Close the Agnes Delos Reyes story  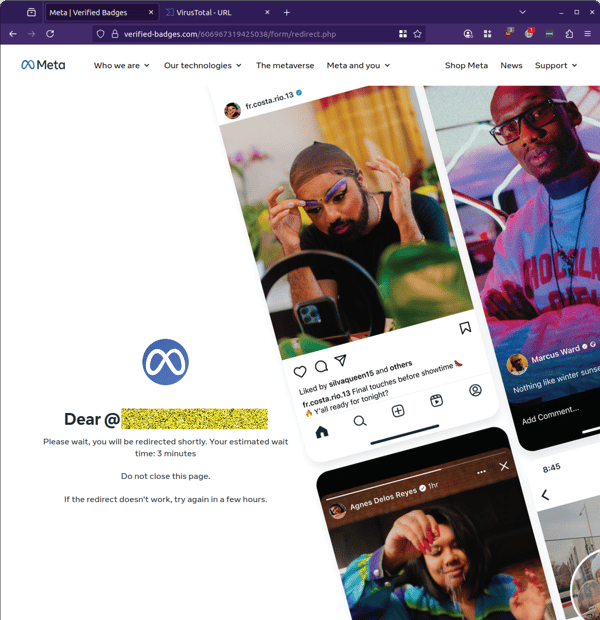pyautogui.click(x=504, y=466)
